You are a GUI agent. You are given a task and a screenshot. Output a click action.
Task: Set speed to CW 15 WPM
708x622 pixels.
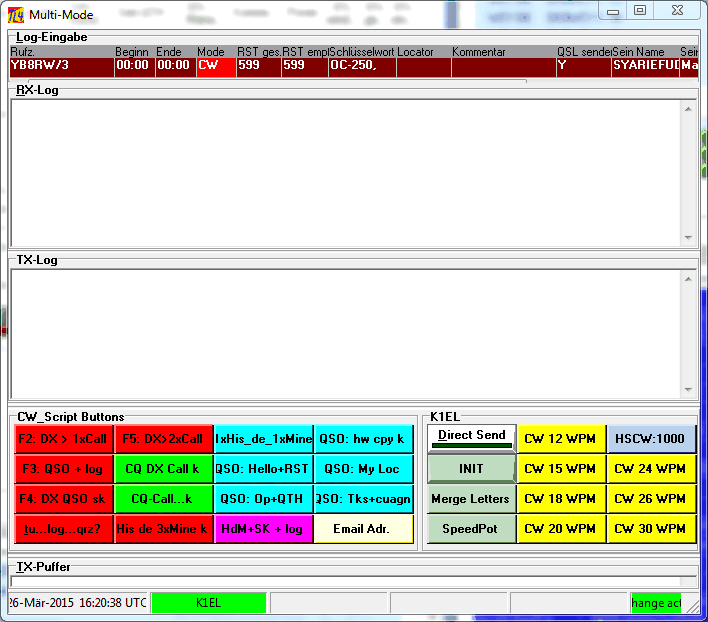[561, 469]
